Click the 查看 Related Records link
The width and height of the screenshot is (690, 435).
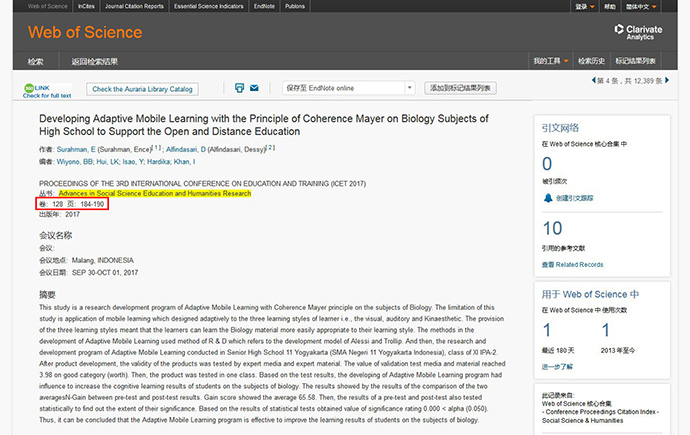coord(573,265)
